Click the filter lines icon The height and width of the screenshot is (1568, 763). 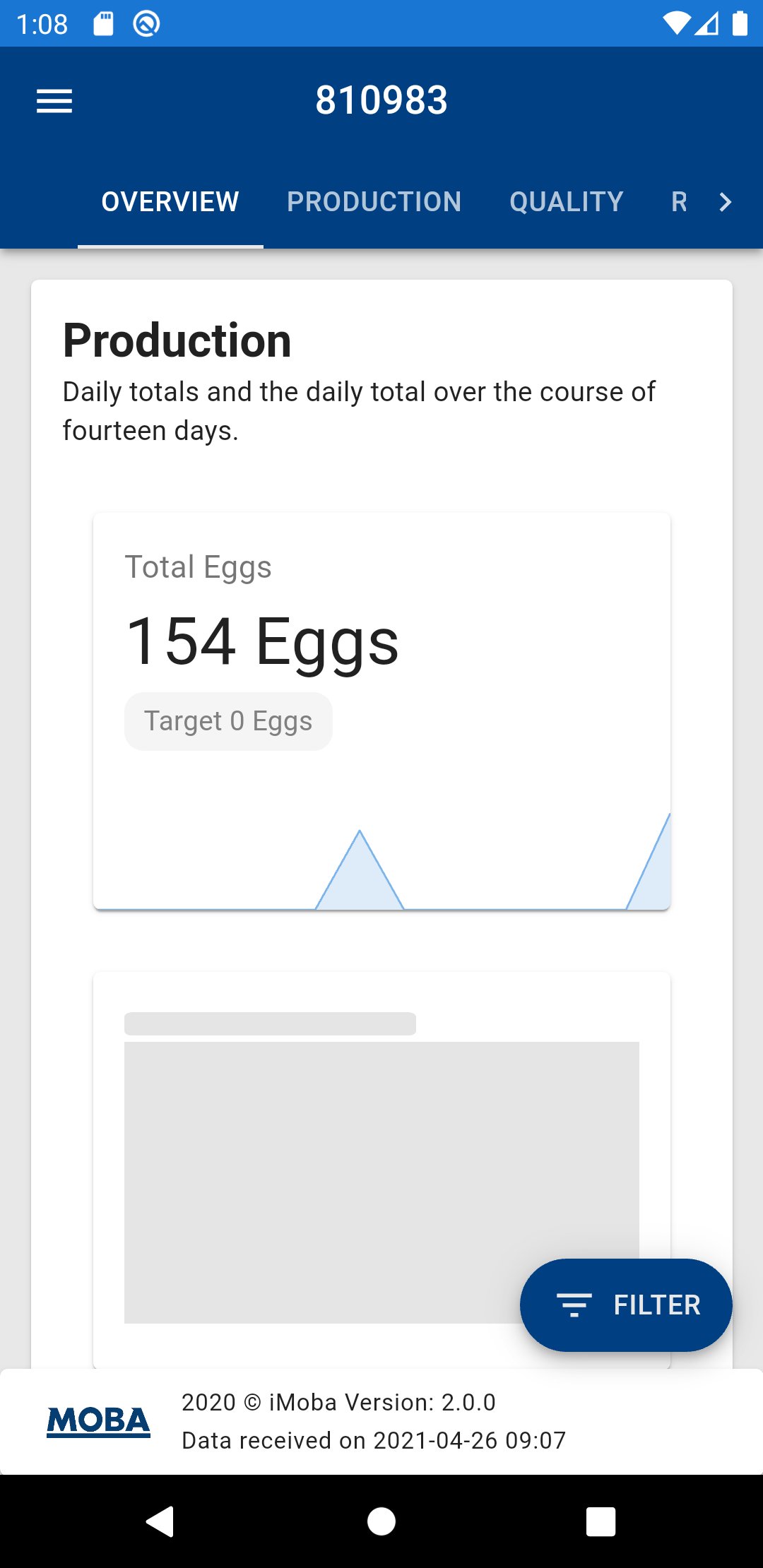pyautogui.click(x=574, y=1305)
